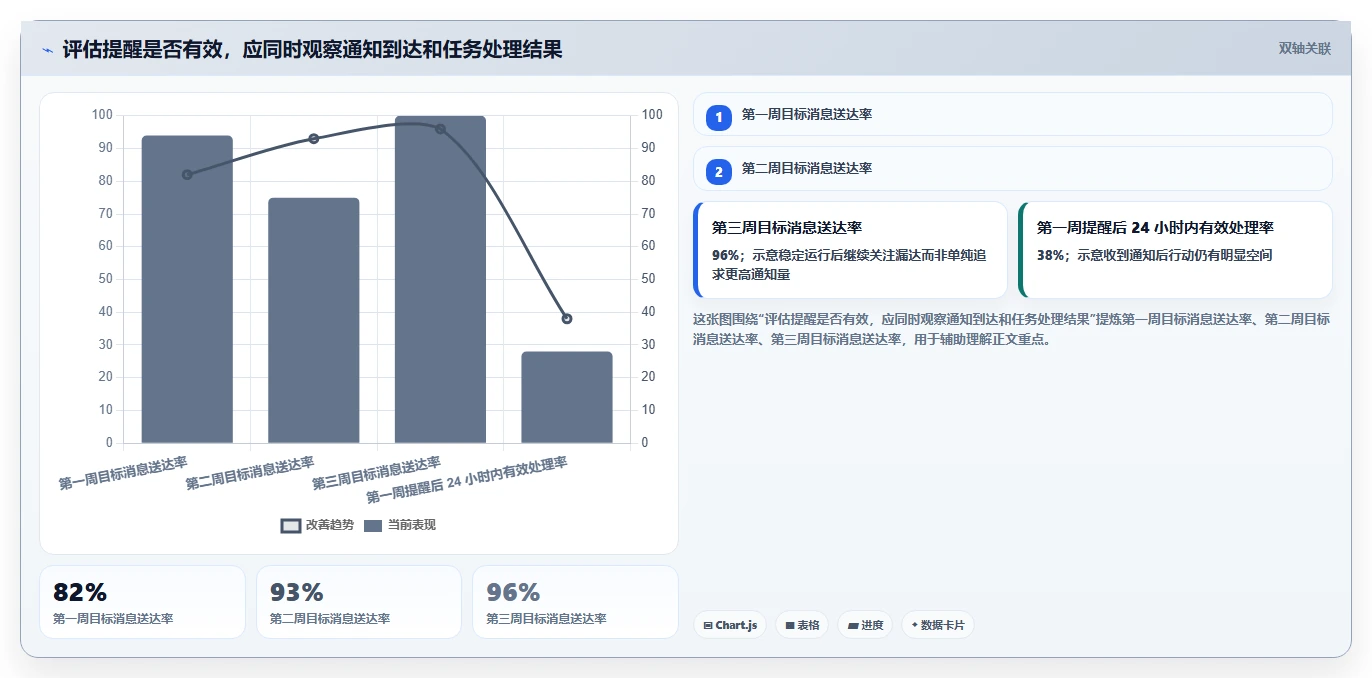Click the trend line point at 38

[567, 319]
